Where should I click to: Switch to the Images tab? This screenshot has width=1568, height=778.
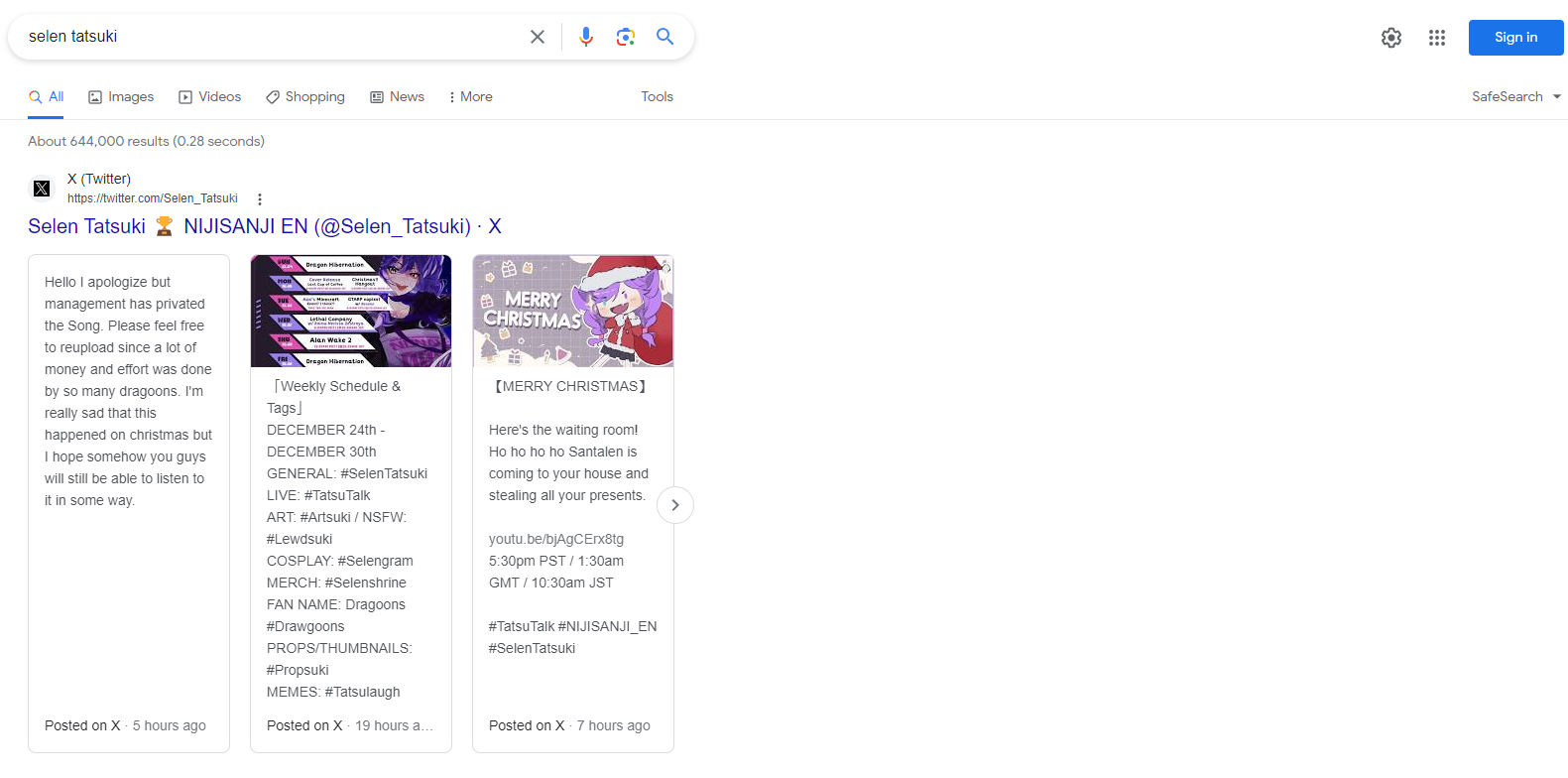[x=121, y=96]
